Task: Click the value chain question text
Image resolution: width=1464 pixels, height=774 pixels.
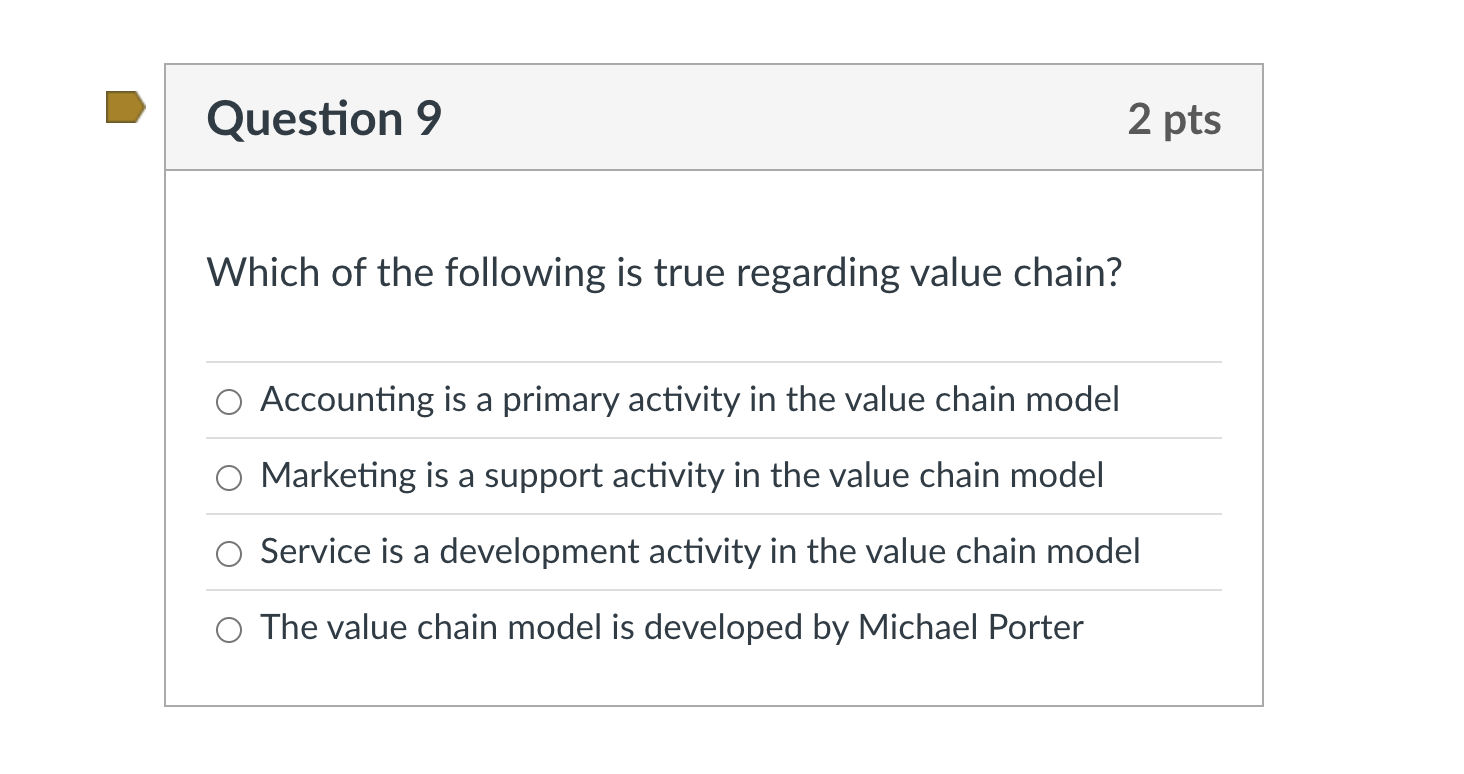Action: tap(664, 271)
